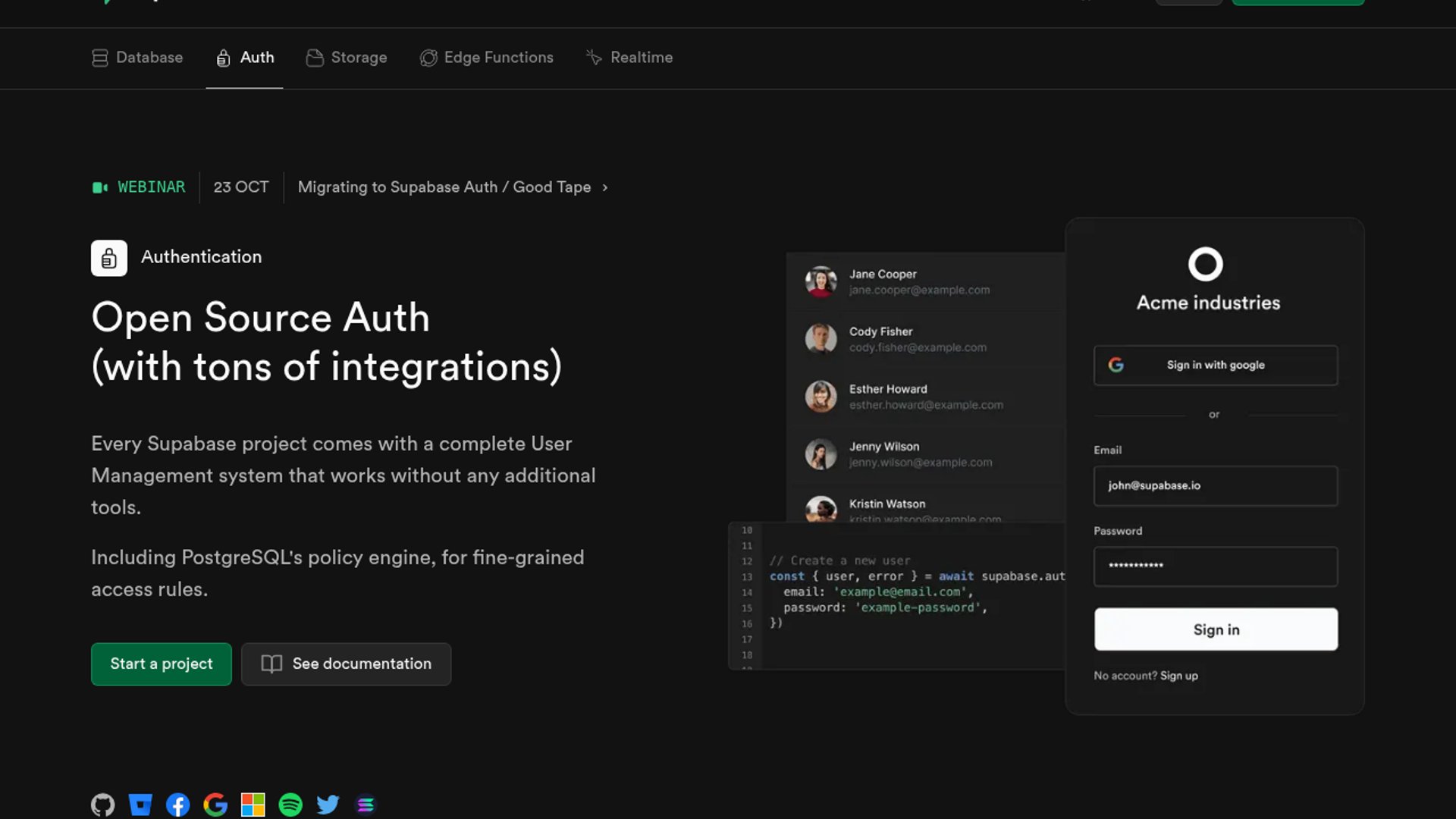This screenshot has height=819, width=1456.
Task: Click the white Sign in button
Action: 1216,629
